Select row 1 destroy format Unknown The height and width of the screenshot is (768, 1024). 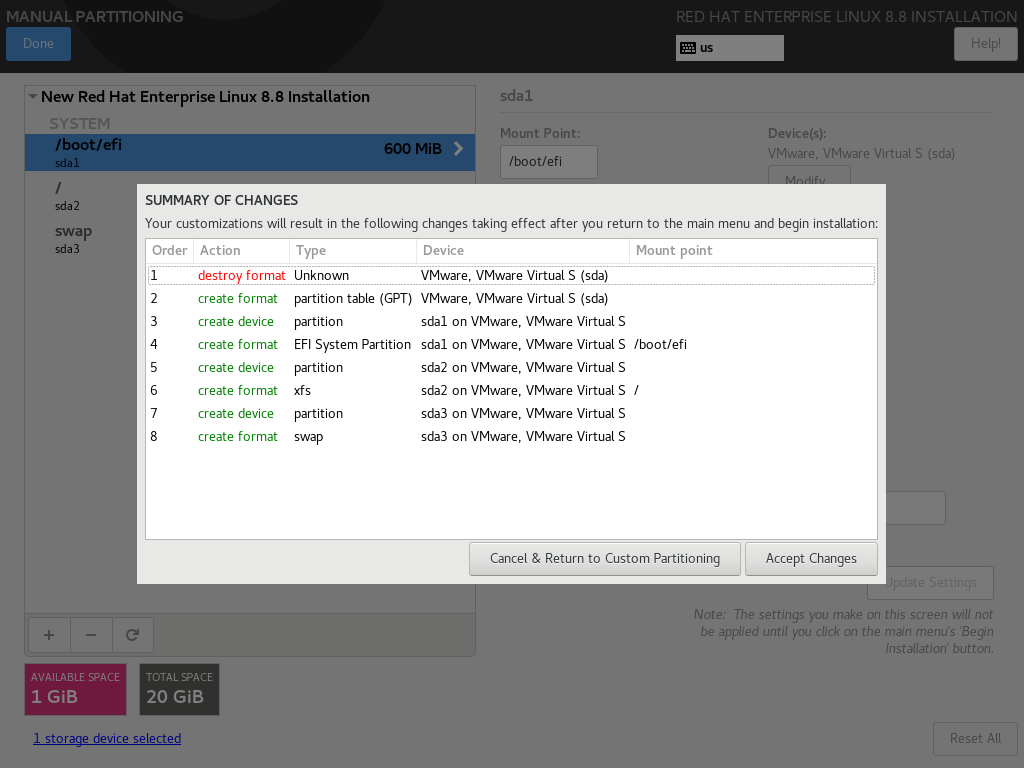click(x=511, y=276)
